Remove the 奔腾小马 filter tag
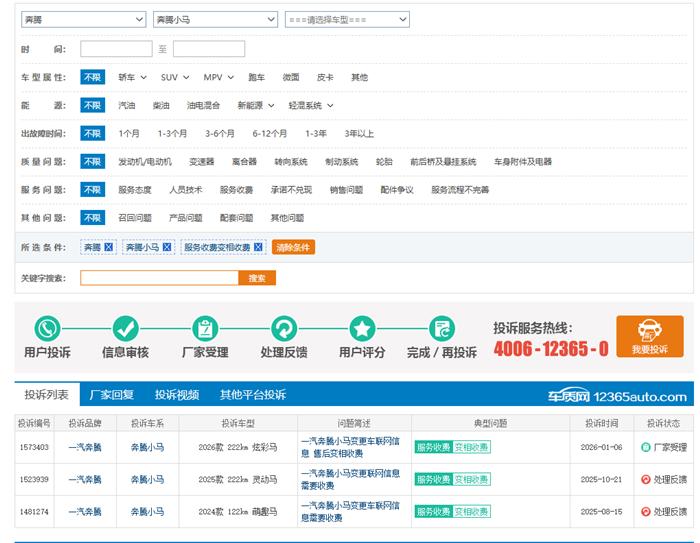 pos(167,247)
